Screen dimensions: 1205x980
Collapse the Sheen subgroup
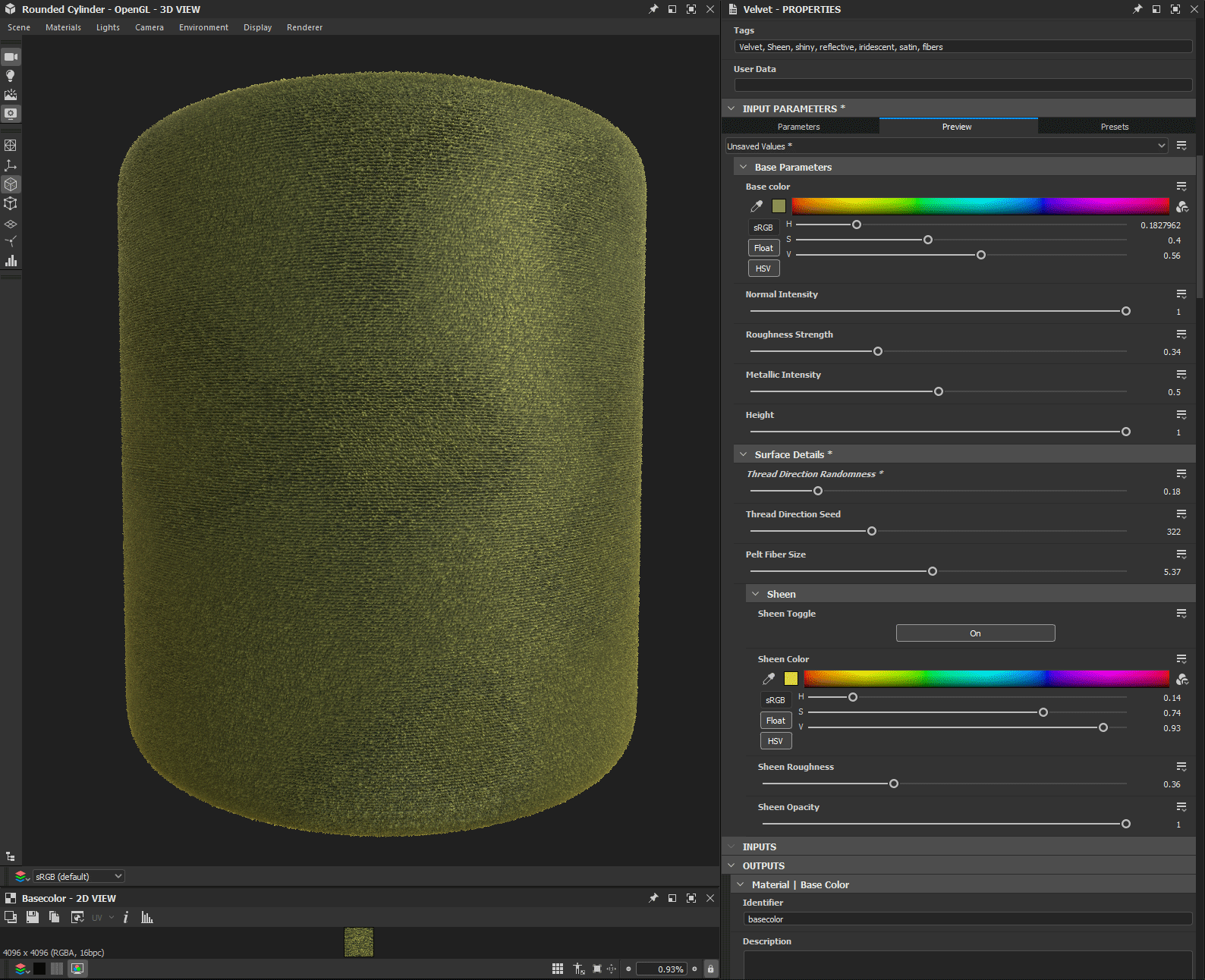[756, 594]
